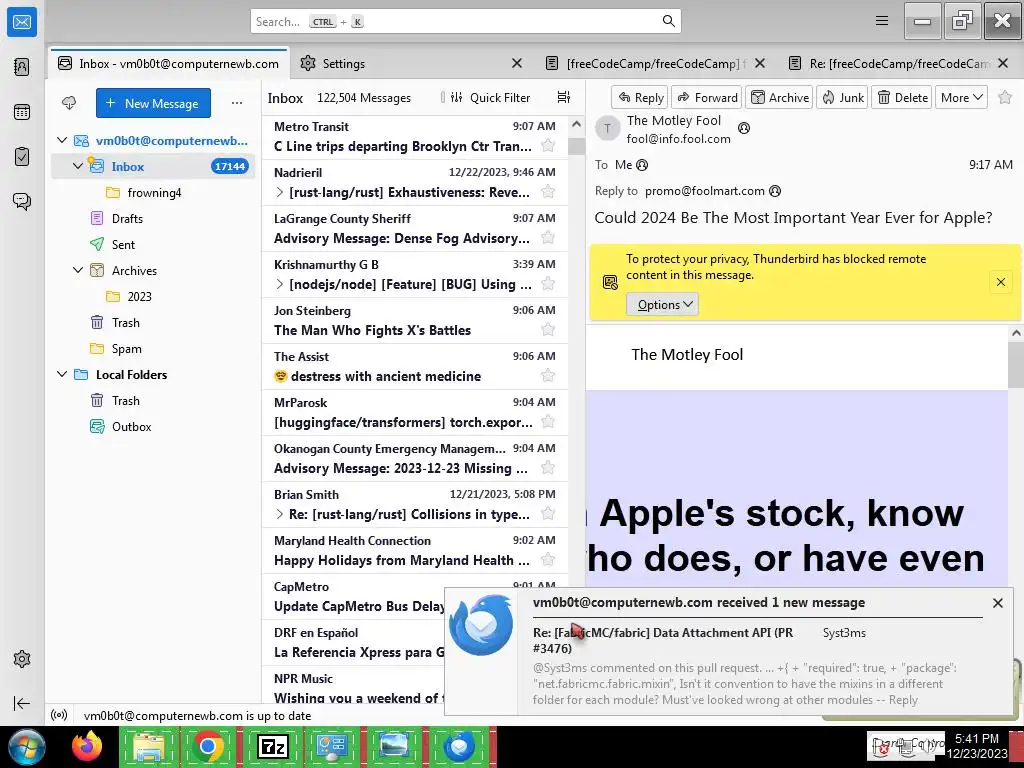Open the file explorer taskbar icon
Viewport: 1024px width, 768px height.
[x=149, y=746]
